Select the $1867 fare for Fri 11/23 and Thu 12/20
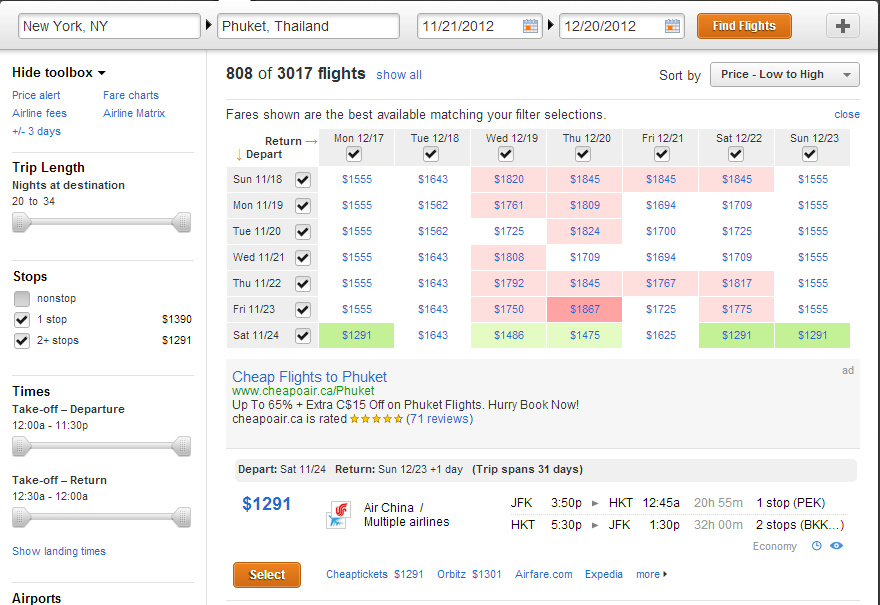This screenshot has height=605, width=880. coord(584,309)
